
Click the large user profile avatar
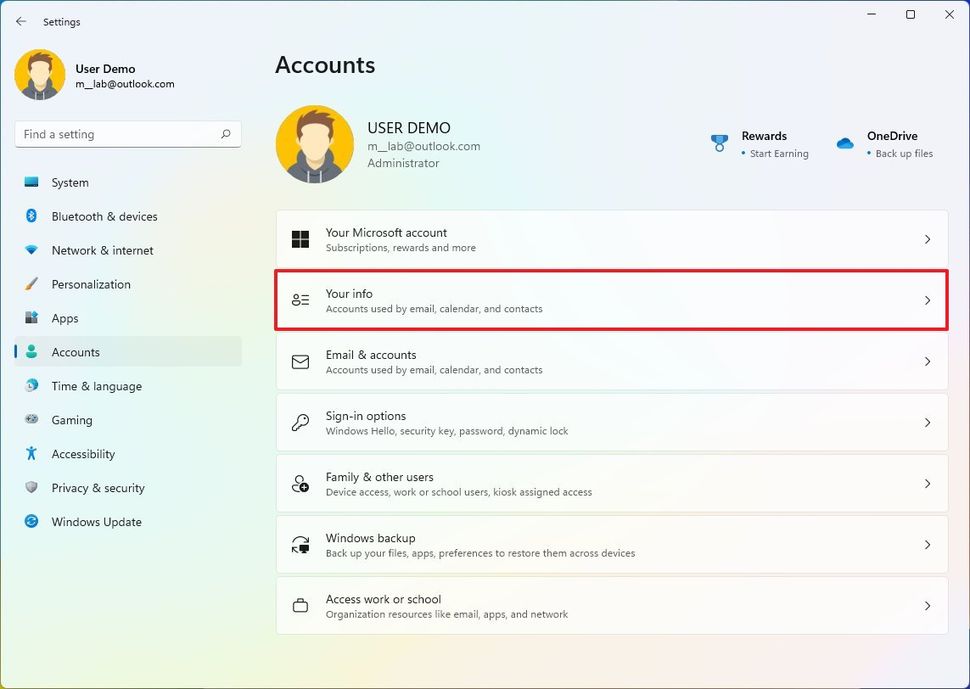point(314,145)
